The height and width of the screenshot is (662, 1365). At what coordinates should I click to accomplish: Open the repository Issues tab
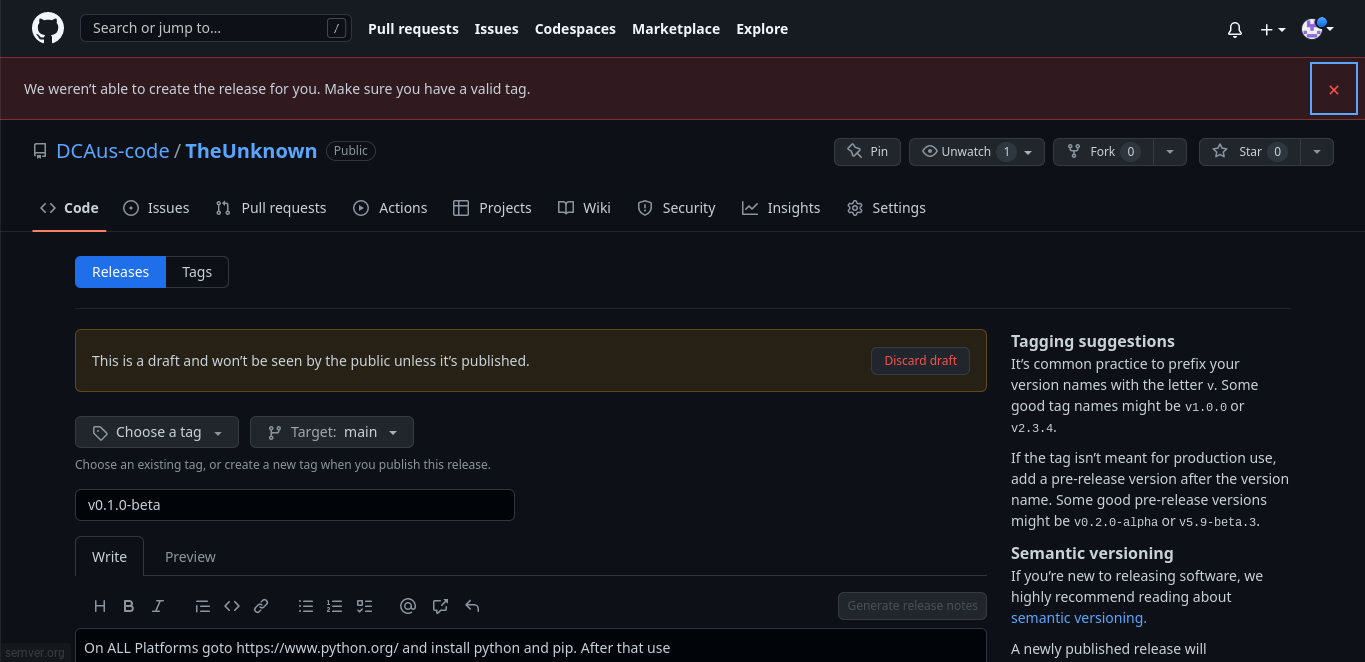click(x=156, y=208)
